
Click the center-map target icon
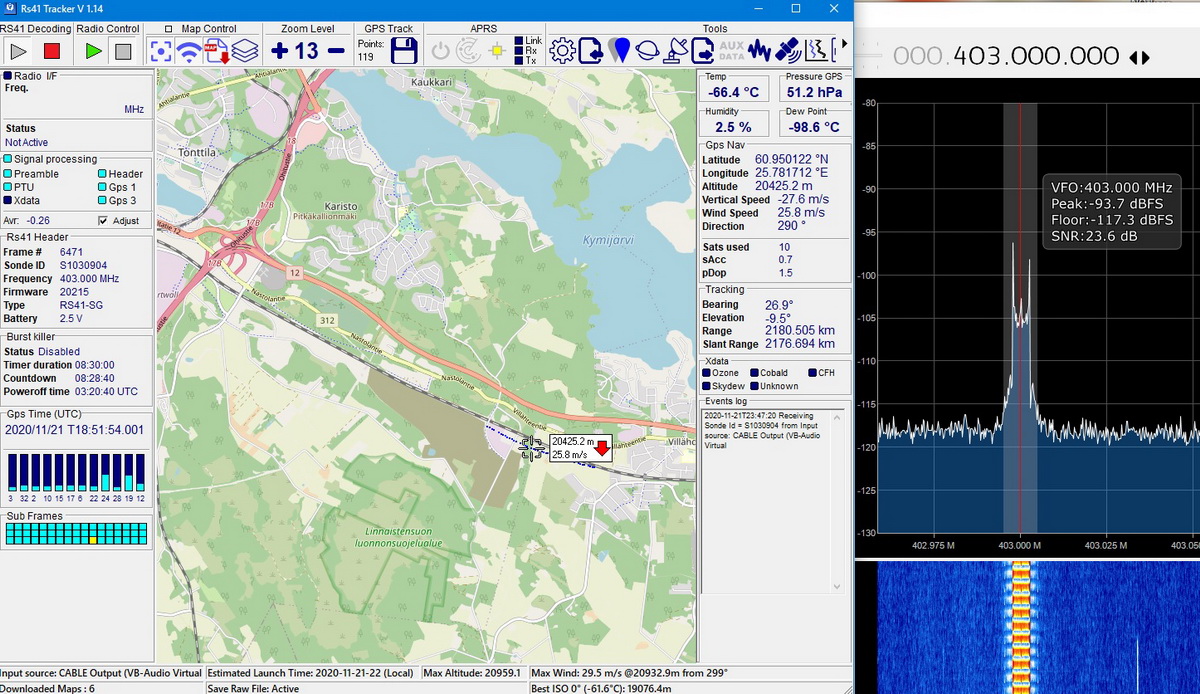161,51
